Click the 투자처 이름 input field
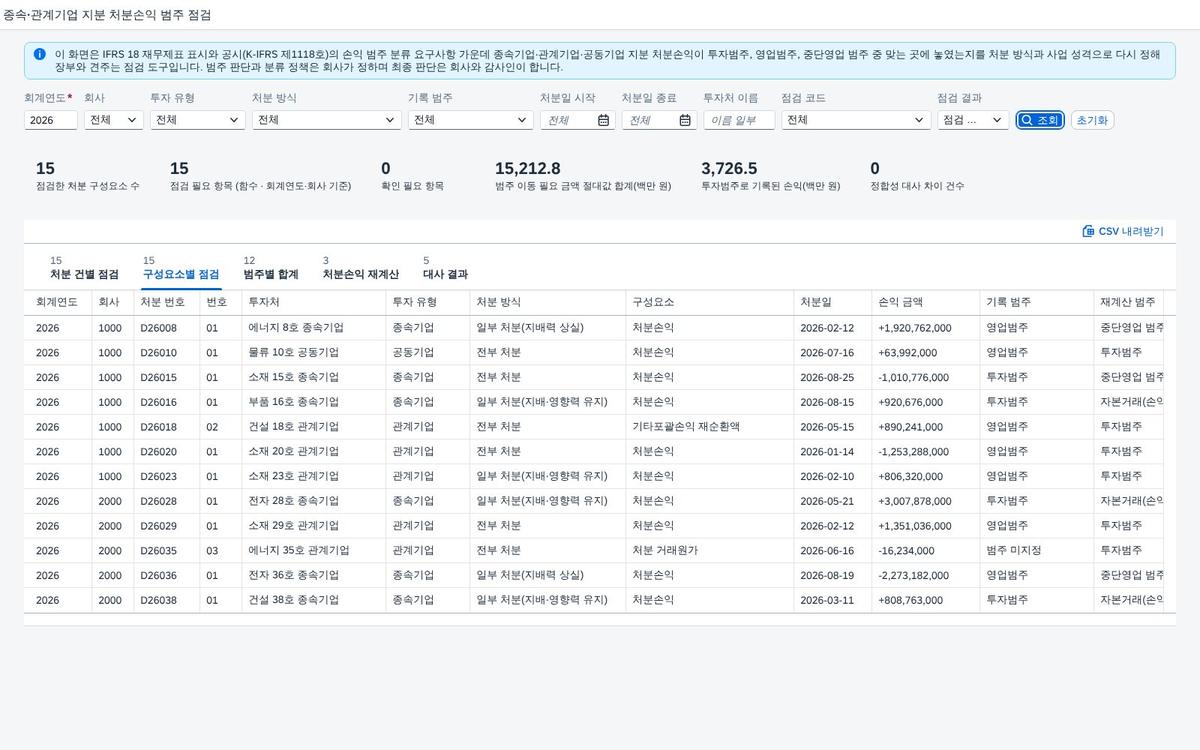The image size is (1200, 750). 739,120
